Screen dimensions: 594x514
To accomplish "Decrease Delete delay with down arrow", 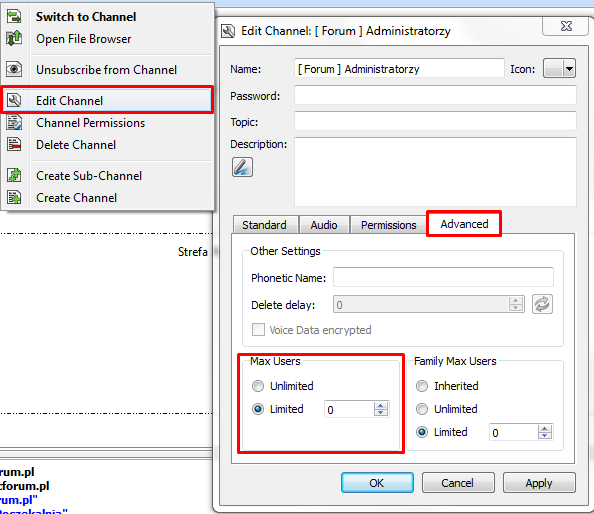I will coord(516,308).
